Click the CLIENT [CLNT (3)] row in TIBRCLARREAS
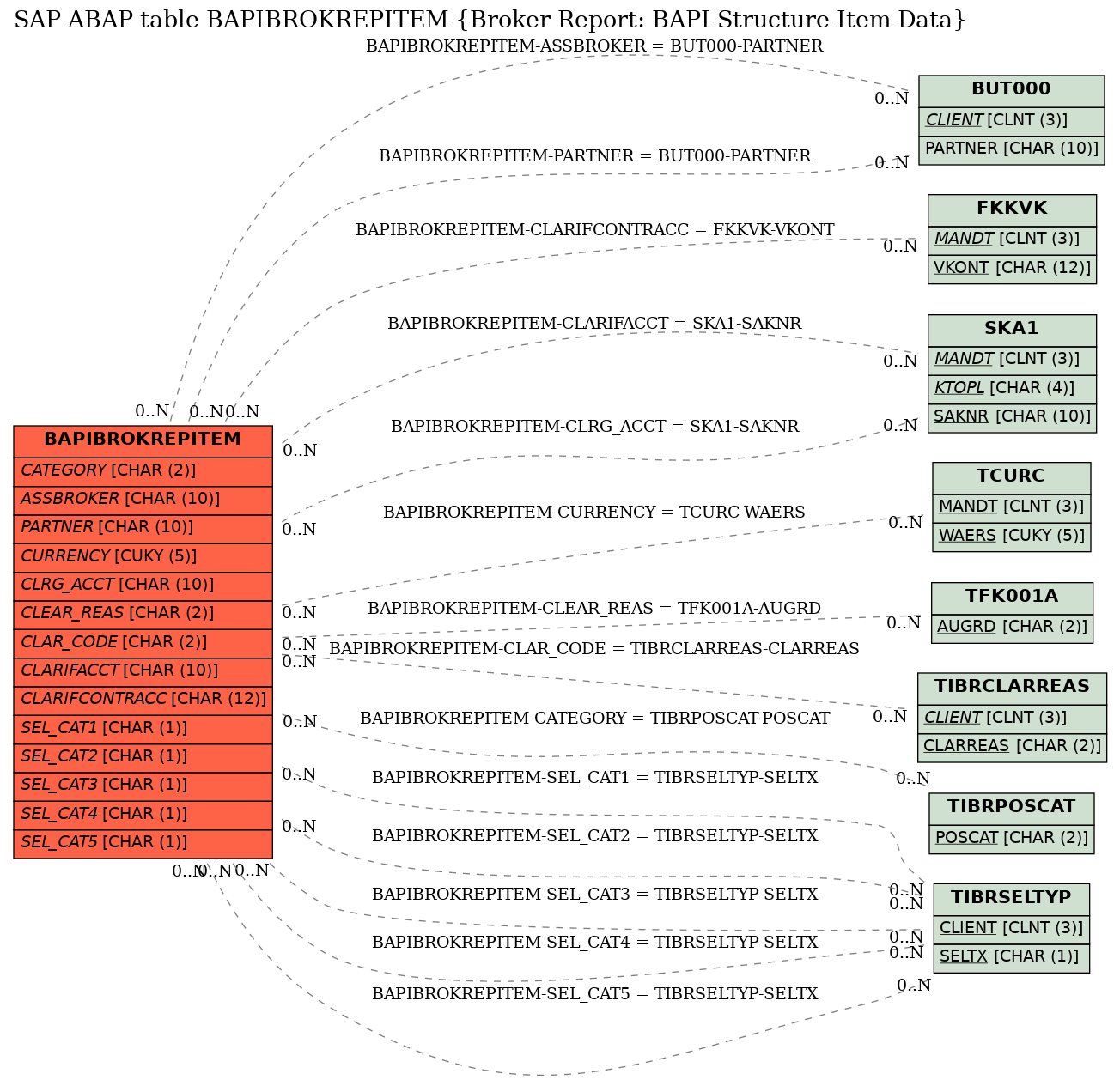Viewport: 1120px width, 1080px height. [x=1012, y=719]
